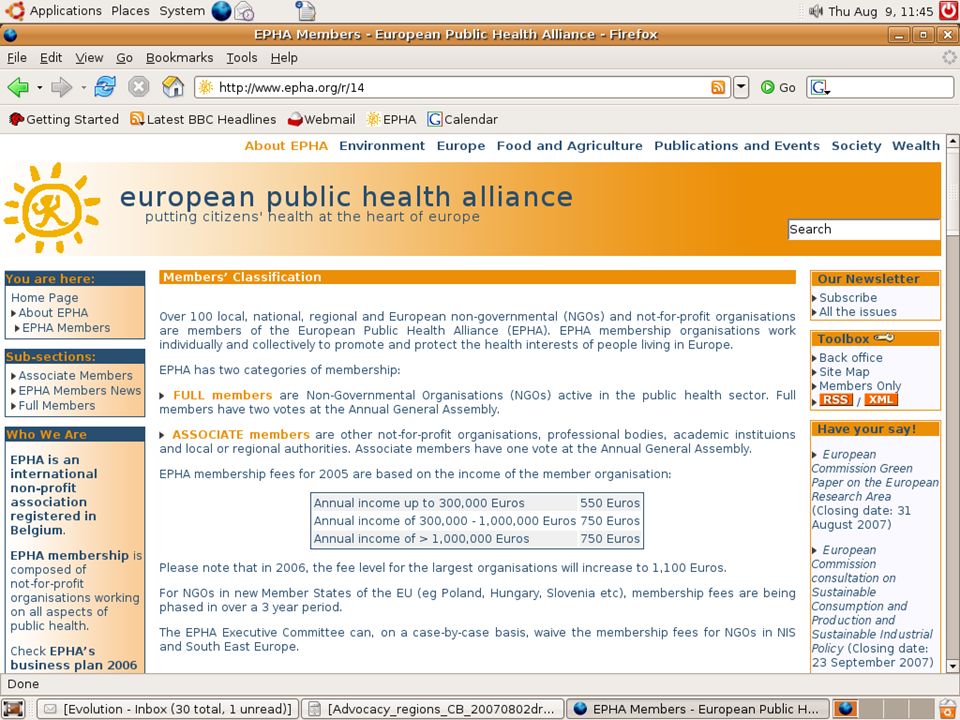960x720 pixels.
Task: Launch the web browser globe icon in panel
Action: click(221, 10)
